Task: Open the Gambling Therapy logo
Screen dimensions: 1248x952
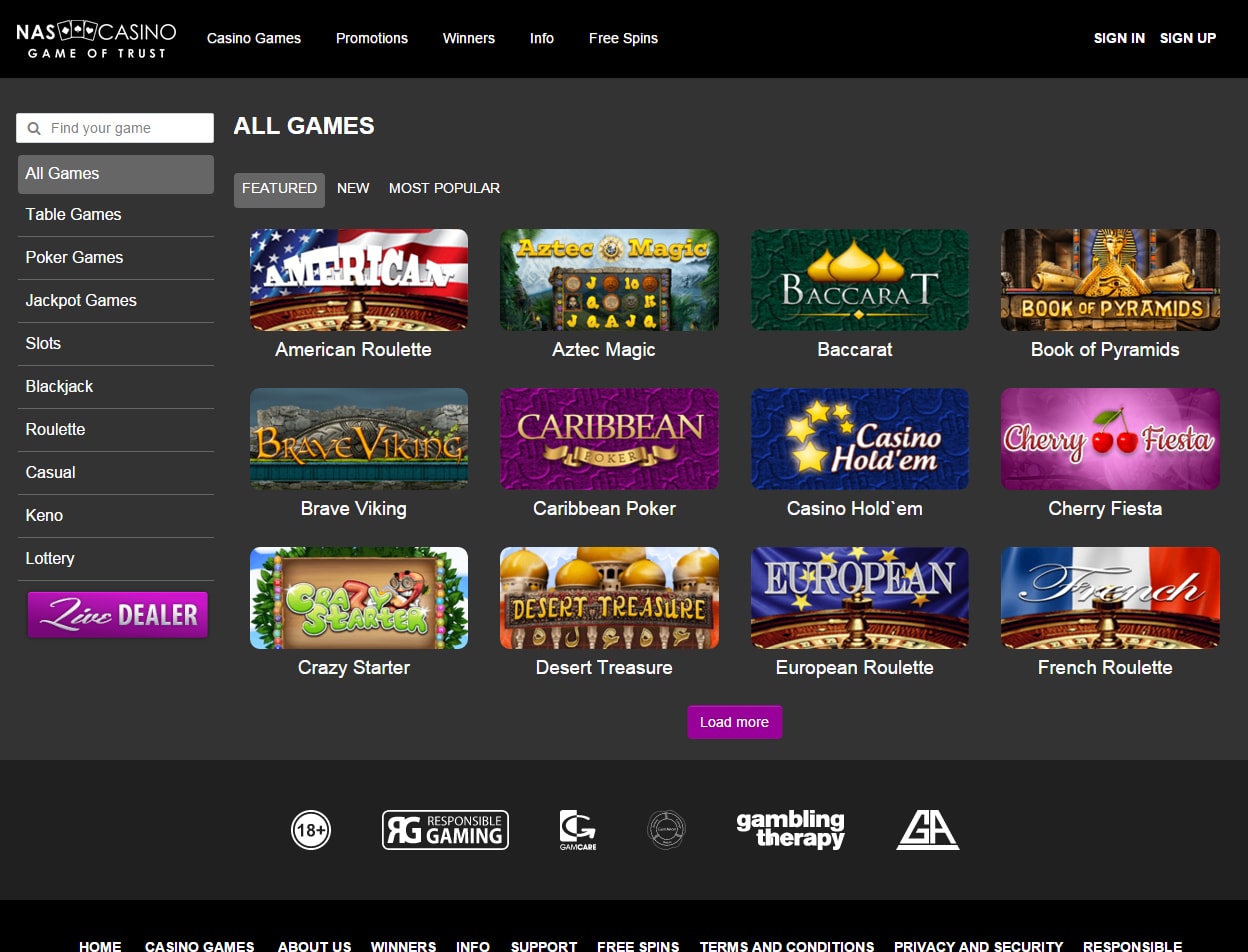Action: [x=791, y=830]
